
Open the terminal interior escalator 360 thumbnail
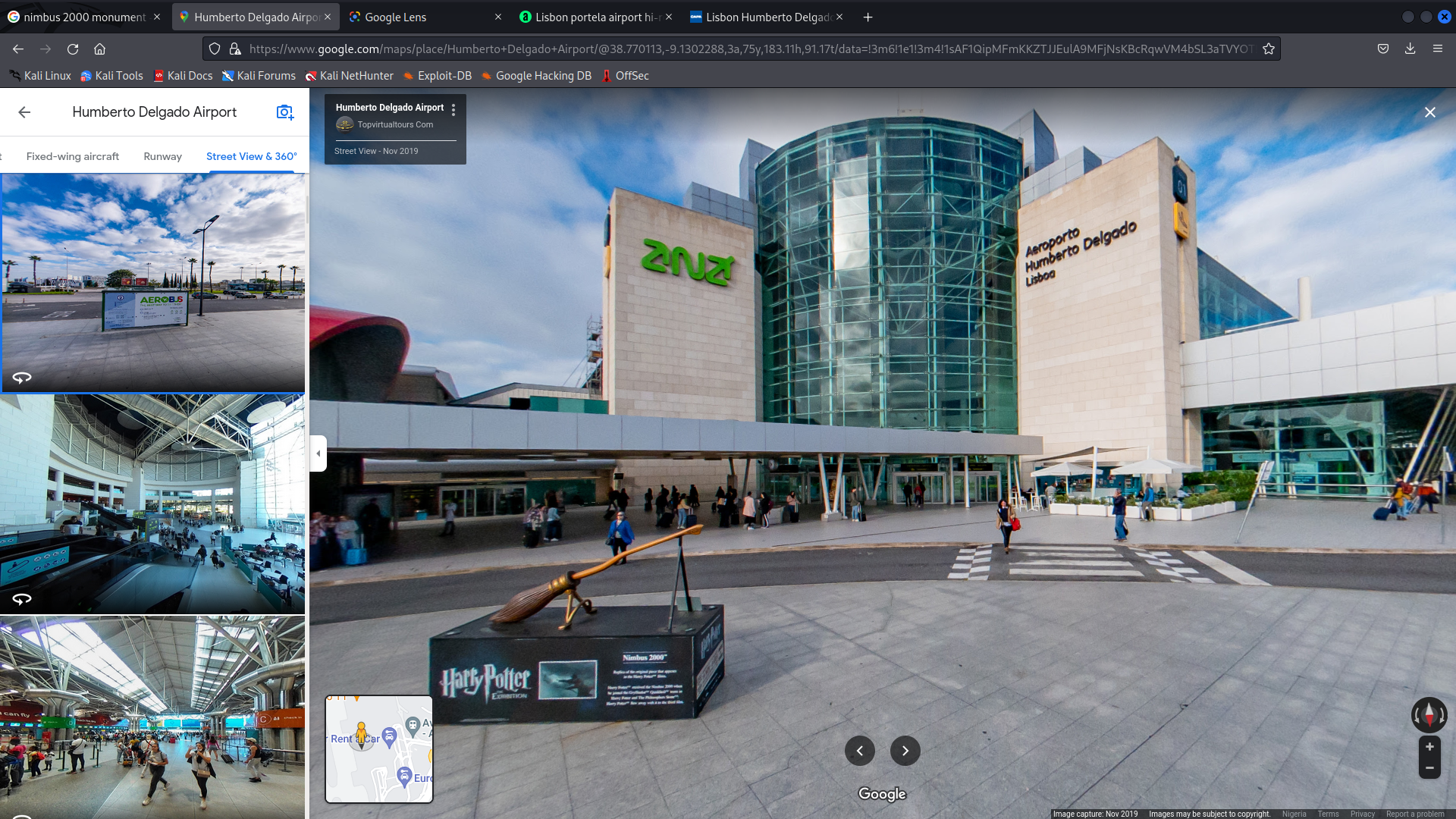[x=153, y=504]
